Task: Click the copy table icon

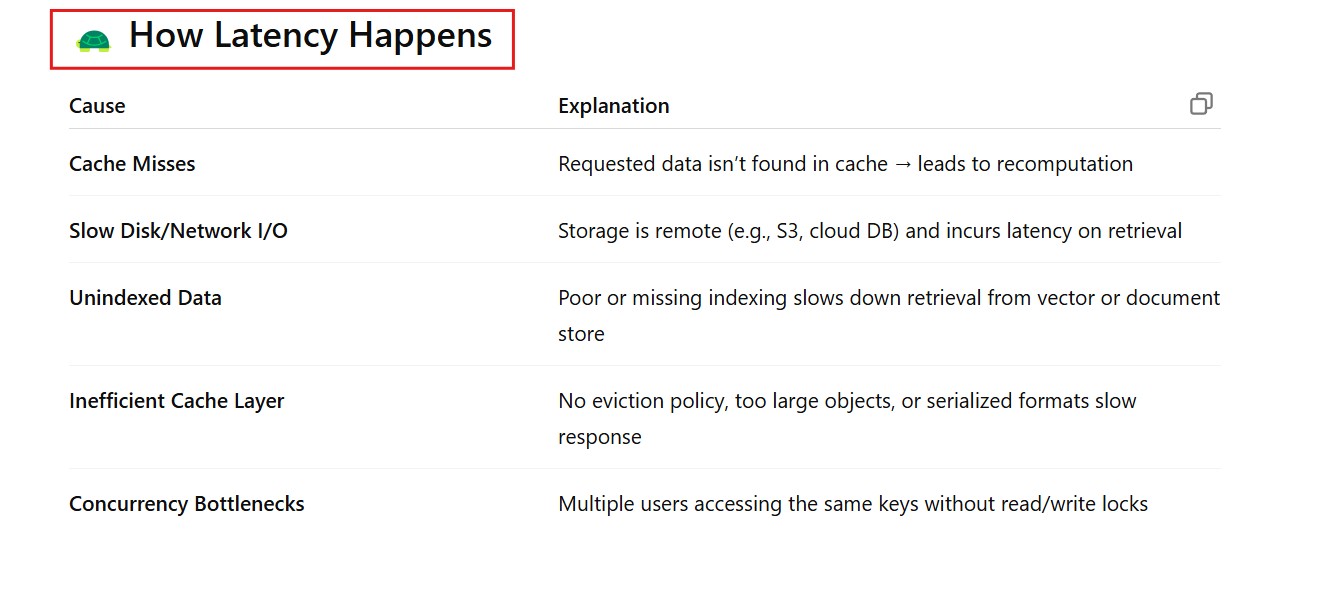Action: click(1201, 104)
